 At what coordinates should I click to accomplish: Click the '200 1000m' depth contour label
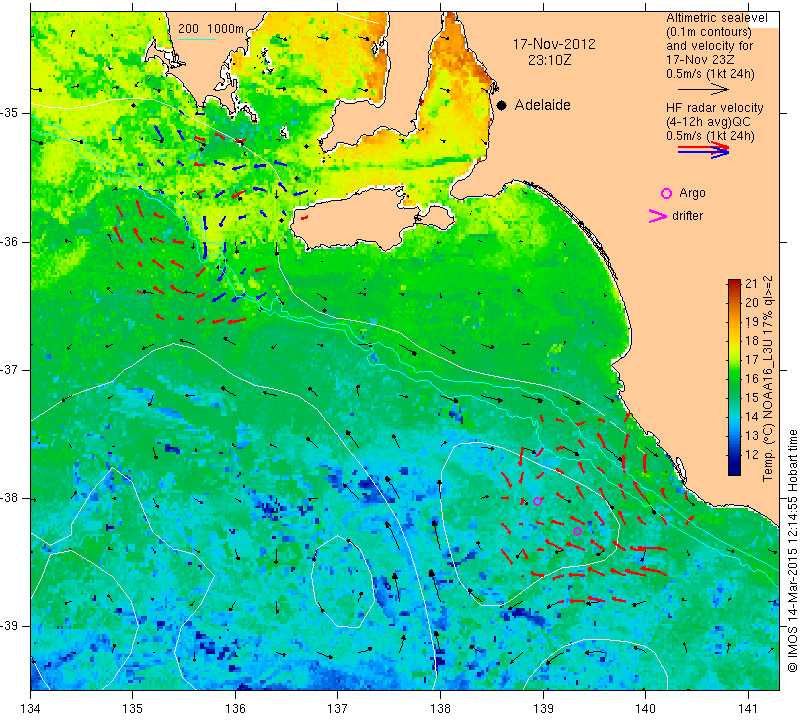click(x=211, y=29)
